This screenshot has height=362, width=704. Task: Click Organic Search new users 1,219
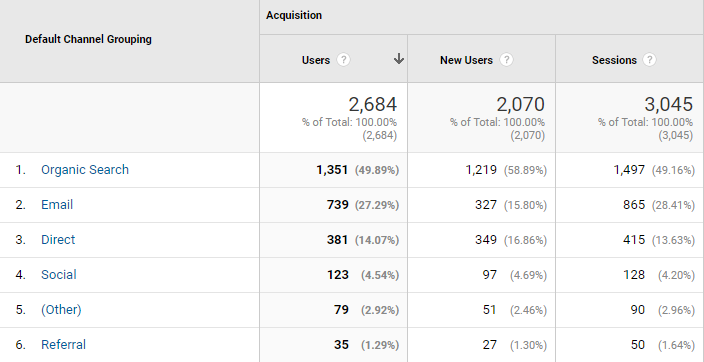point(480,170)
